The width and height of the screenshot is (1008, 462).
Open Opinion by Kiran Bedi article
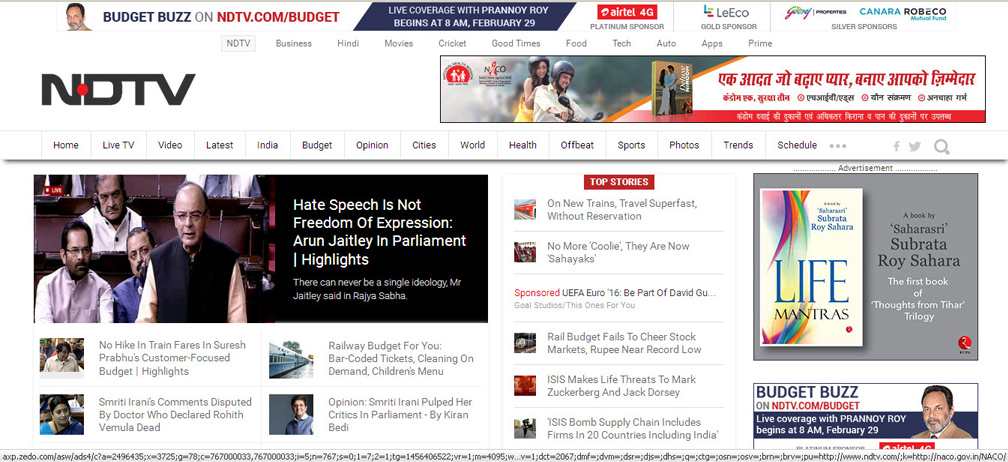tap(400, 414)
